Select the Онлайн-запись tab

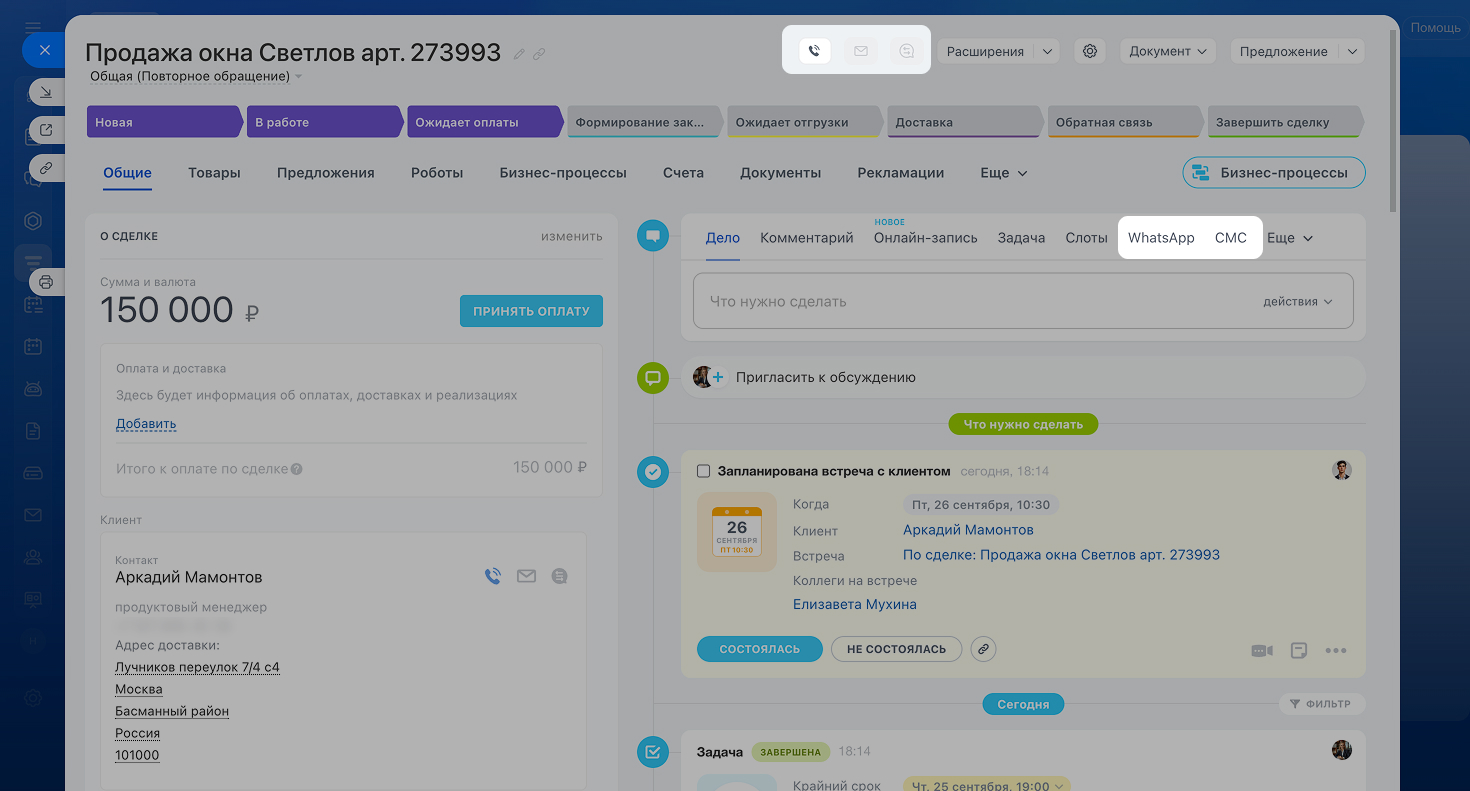click(926, 238)
